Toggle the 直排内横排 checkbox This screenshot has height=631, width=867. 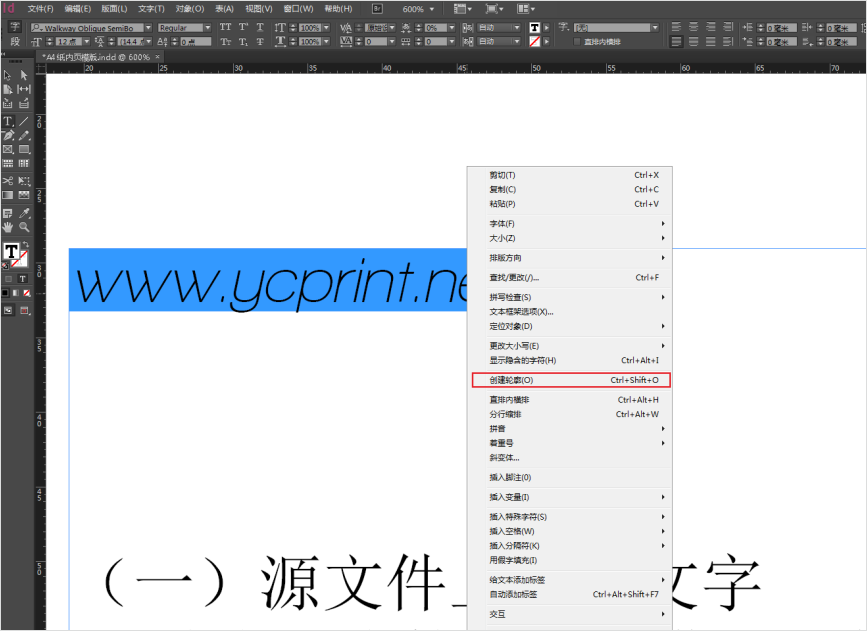pos(577,42)
